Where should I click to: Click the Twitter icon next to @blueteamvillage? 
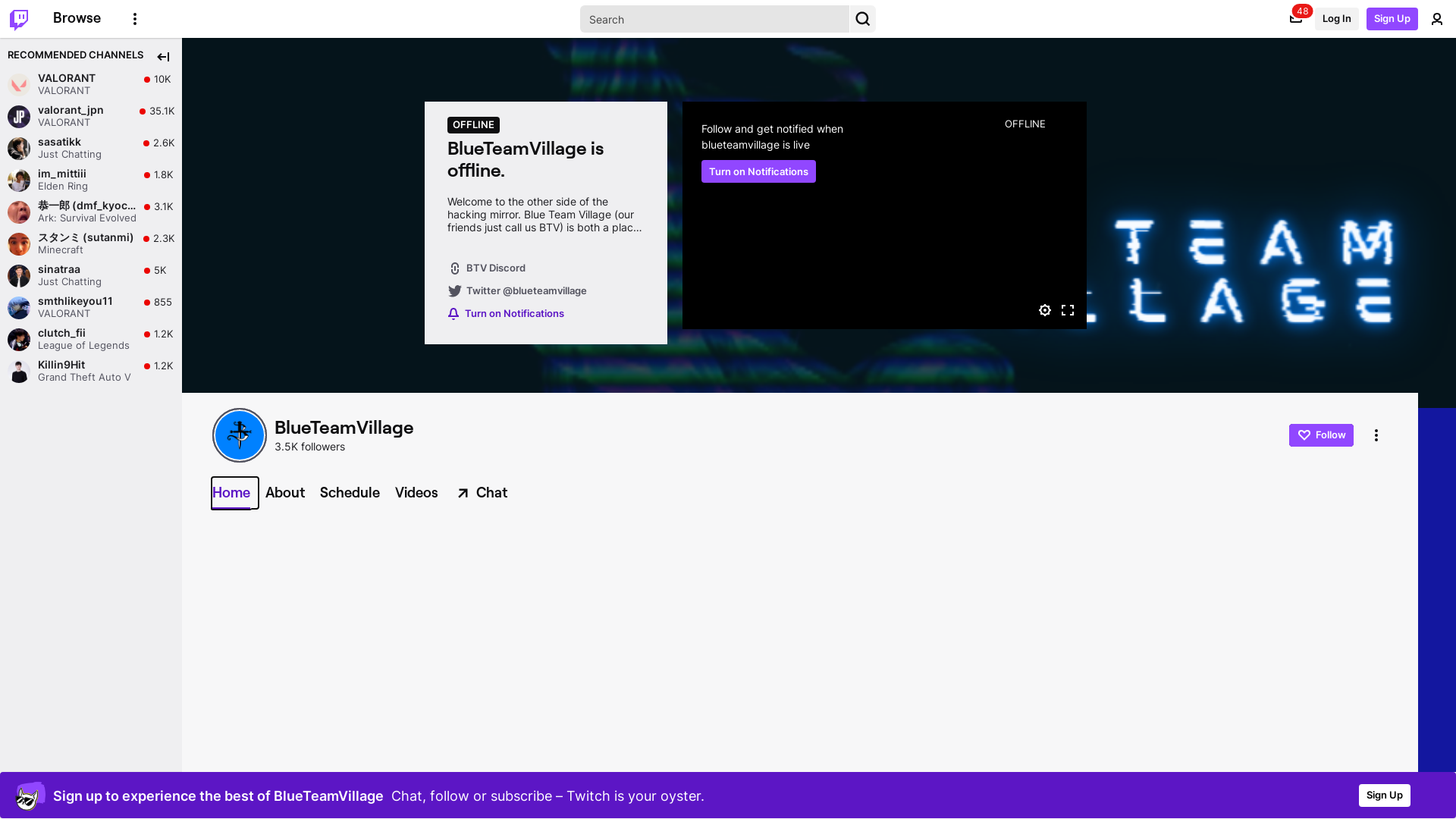[x=454, y=290]
